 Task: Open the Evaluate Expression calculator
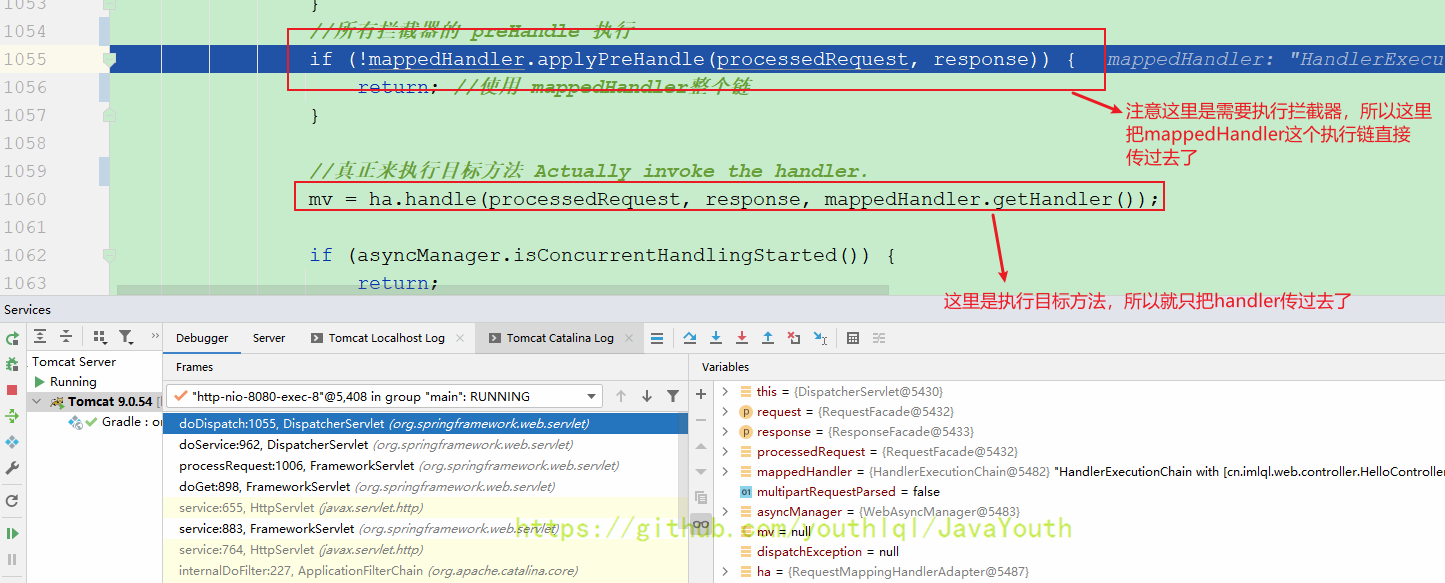pyautogui.click(x=853, y=338)
